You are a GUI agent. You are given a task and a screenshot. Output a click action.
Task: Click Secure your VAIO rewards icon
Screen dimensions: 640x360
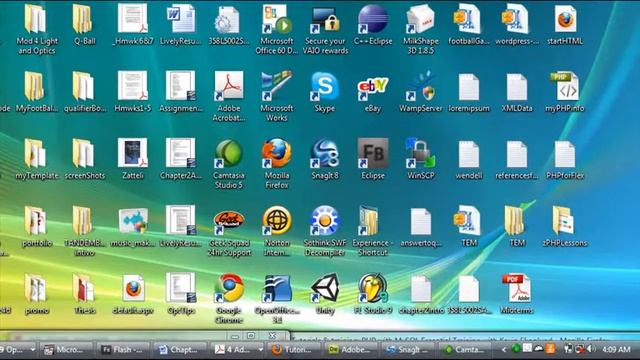(x=325, y=19)
